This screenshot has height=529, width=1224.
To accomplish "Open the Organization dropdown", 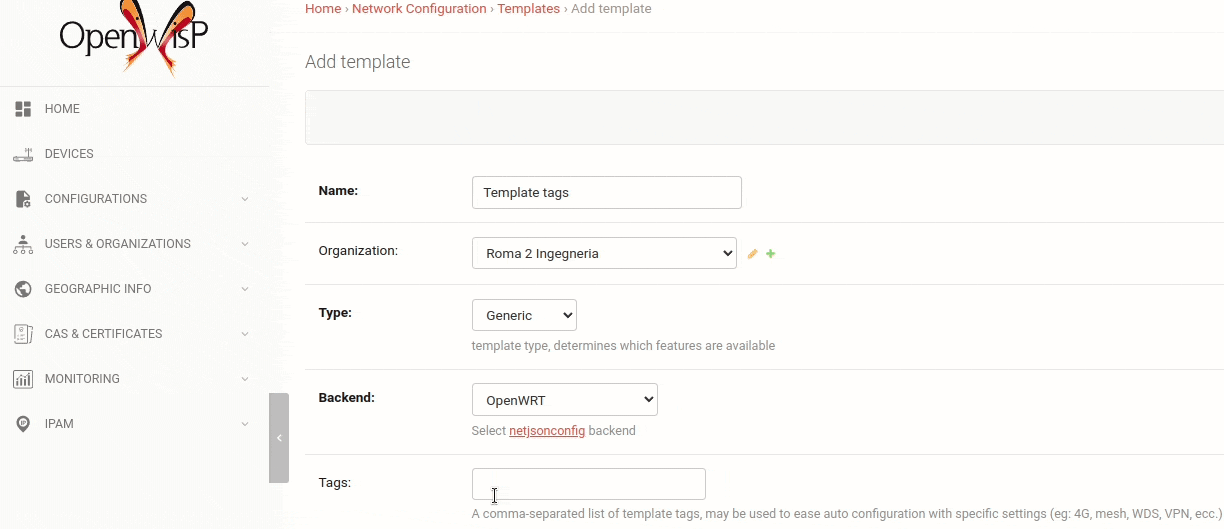I will (604, 253).
